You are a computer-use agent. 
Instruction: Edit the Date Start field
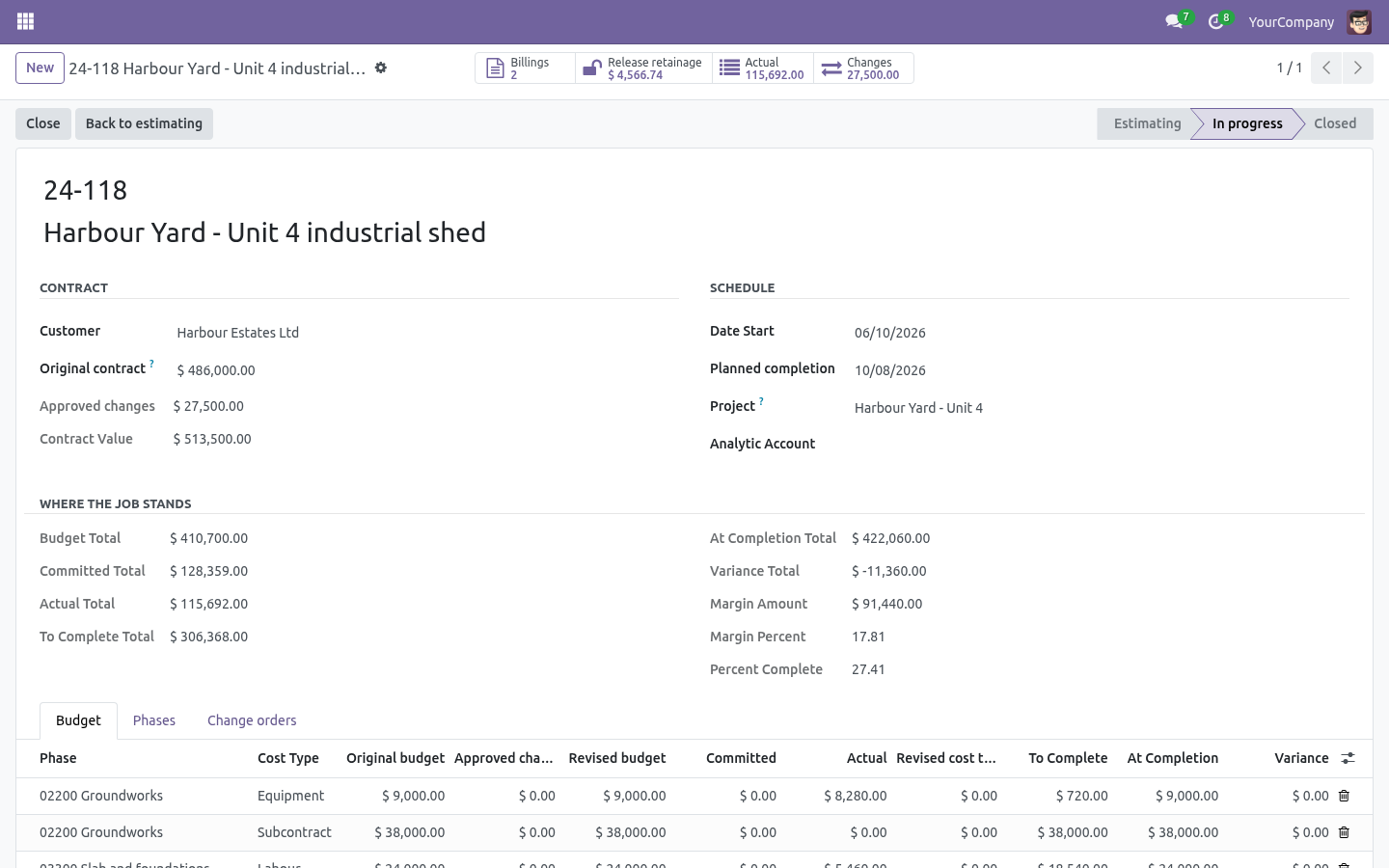(1101, 333)
